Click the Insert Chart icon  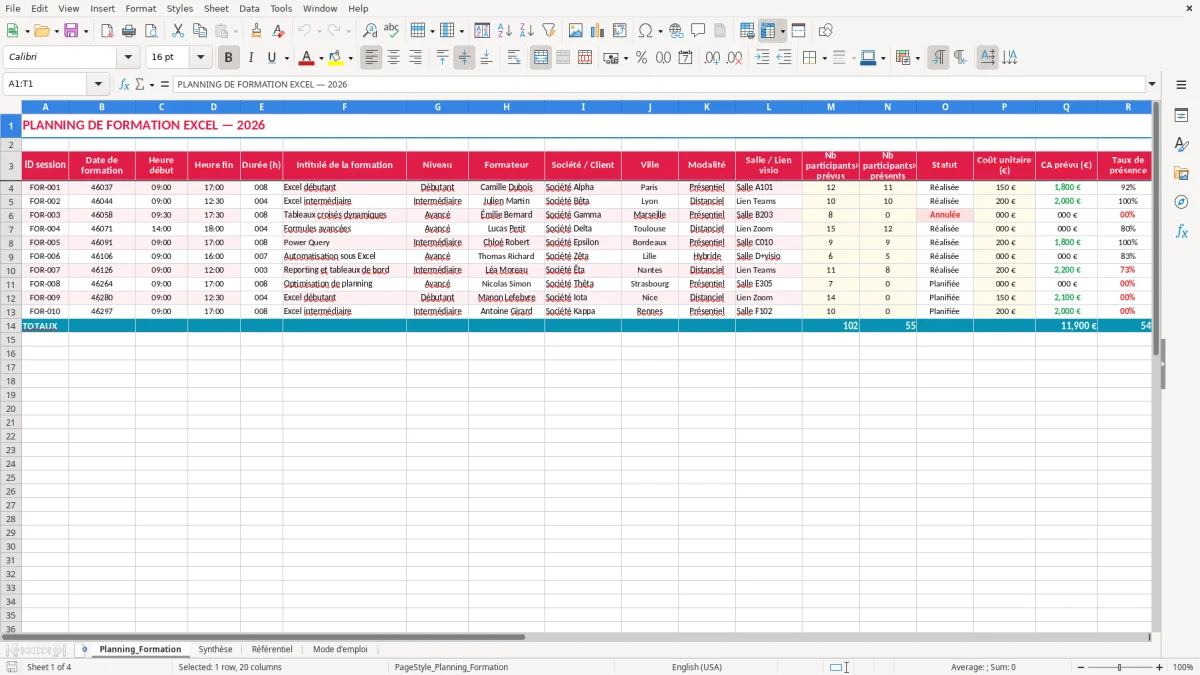click(x=598, y=31)
